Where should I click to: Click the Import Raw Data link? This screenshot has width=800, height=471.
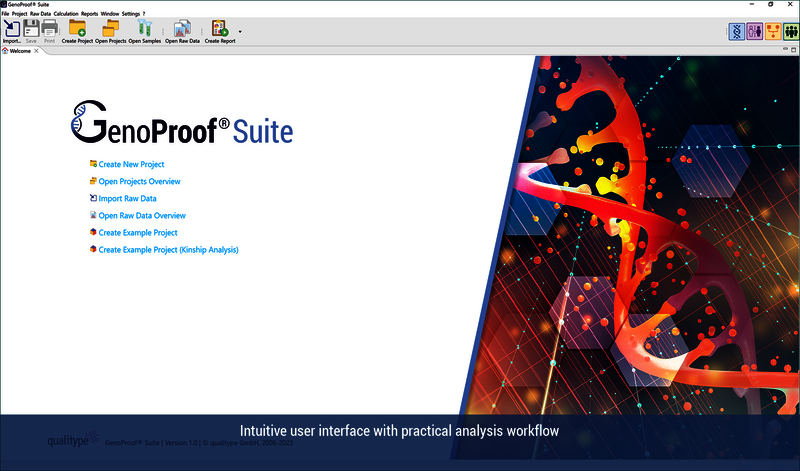point(128,199)
